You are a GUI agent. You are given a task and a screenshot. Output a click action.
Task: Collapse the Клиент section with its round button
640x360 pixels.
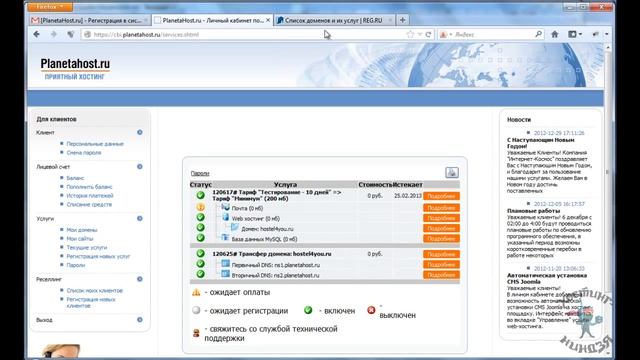coord(140,132)
